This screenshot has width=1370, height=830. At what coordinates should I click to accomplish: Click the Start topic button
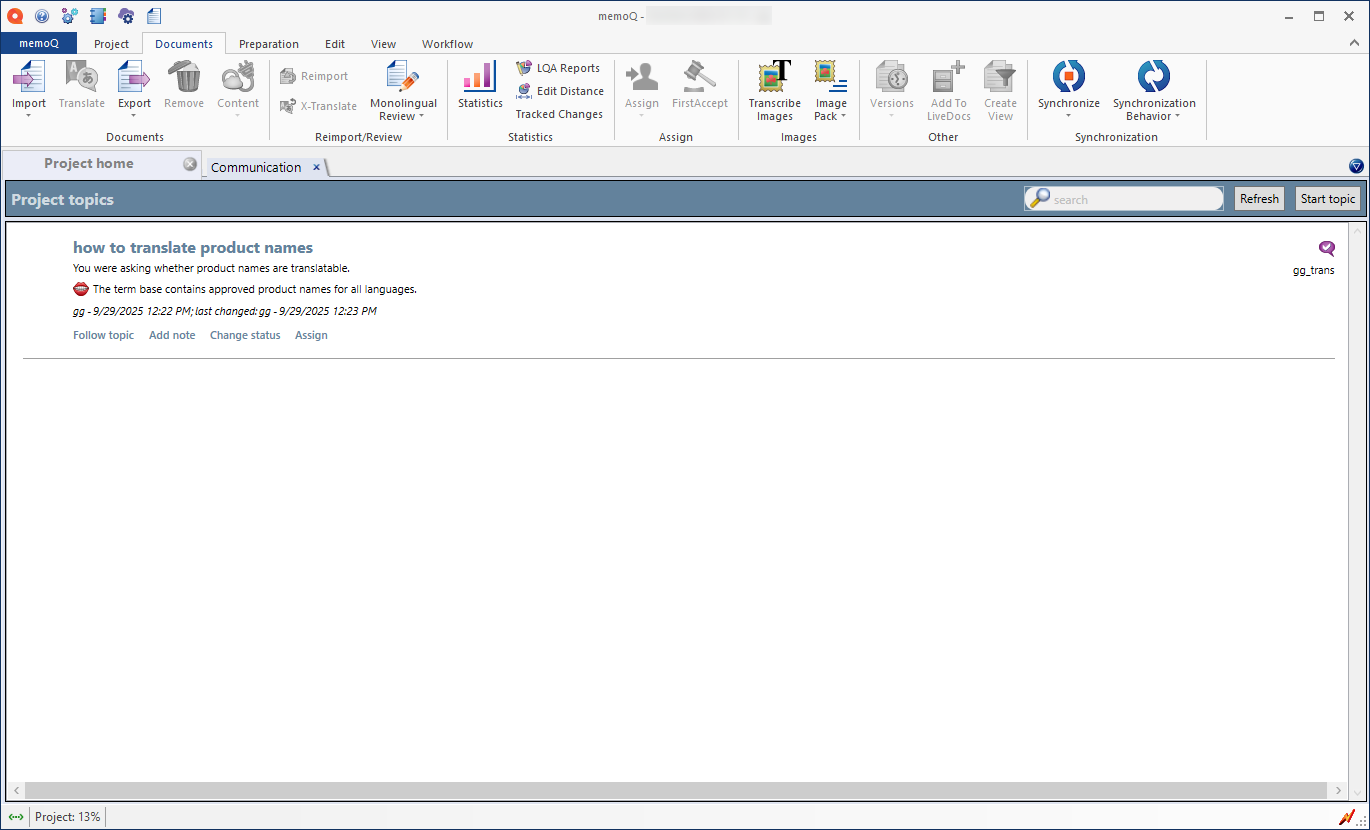coord(1327,199)
